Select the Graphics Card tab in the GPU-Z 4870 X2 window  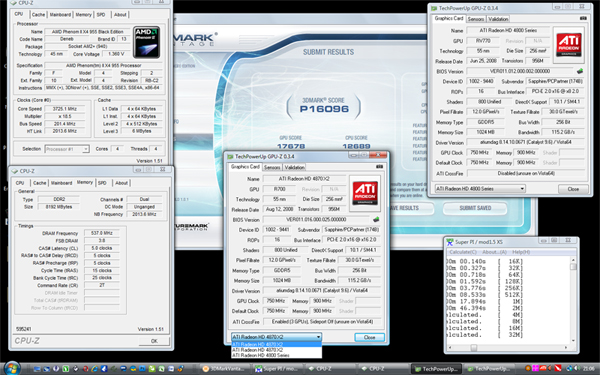coord(245,166)
